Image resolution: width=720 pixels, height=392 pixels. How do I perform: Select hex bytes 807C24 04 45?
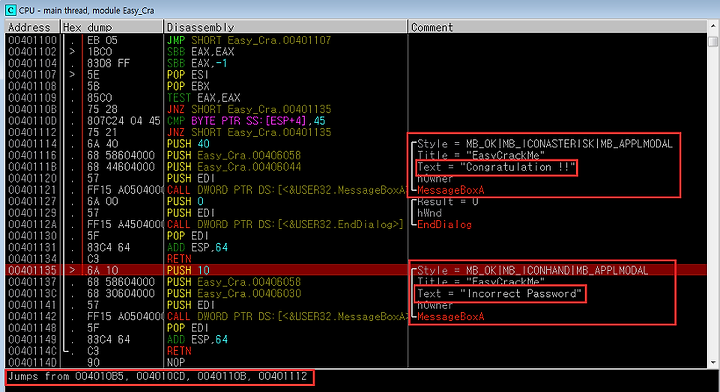124,121
